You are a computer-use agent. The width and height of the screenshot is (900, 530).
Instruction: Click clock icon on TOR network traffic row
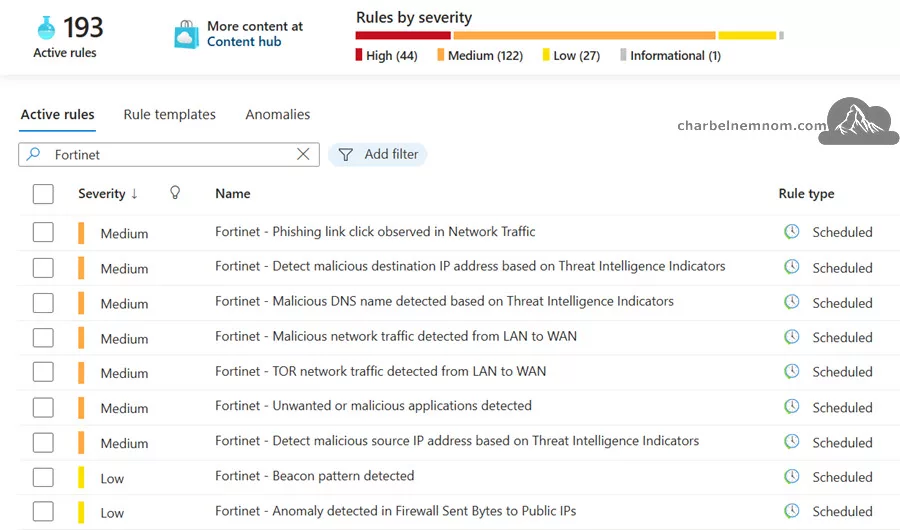coord(792,372)
